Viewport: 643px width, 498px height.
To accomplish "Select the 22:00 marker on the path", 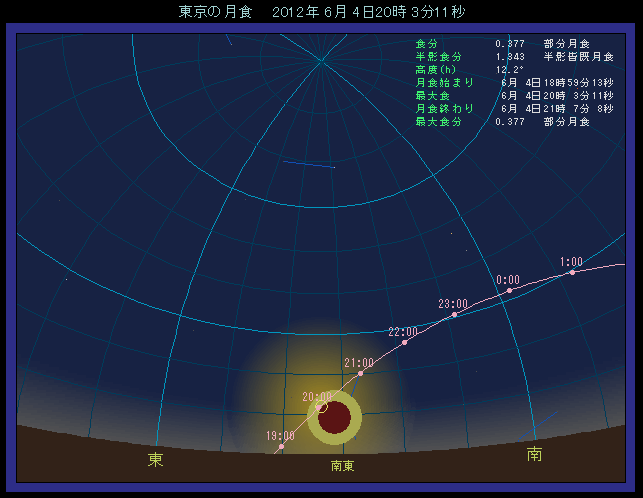I will 405,342.
